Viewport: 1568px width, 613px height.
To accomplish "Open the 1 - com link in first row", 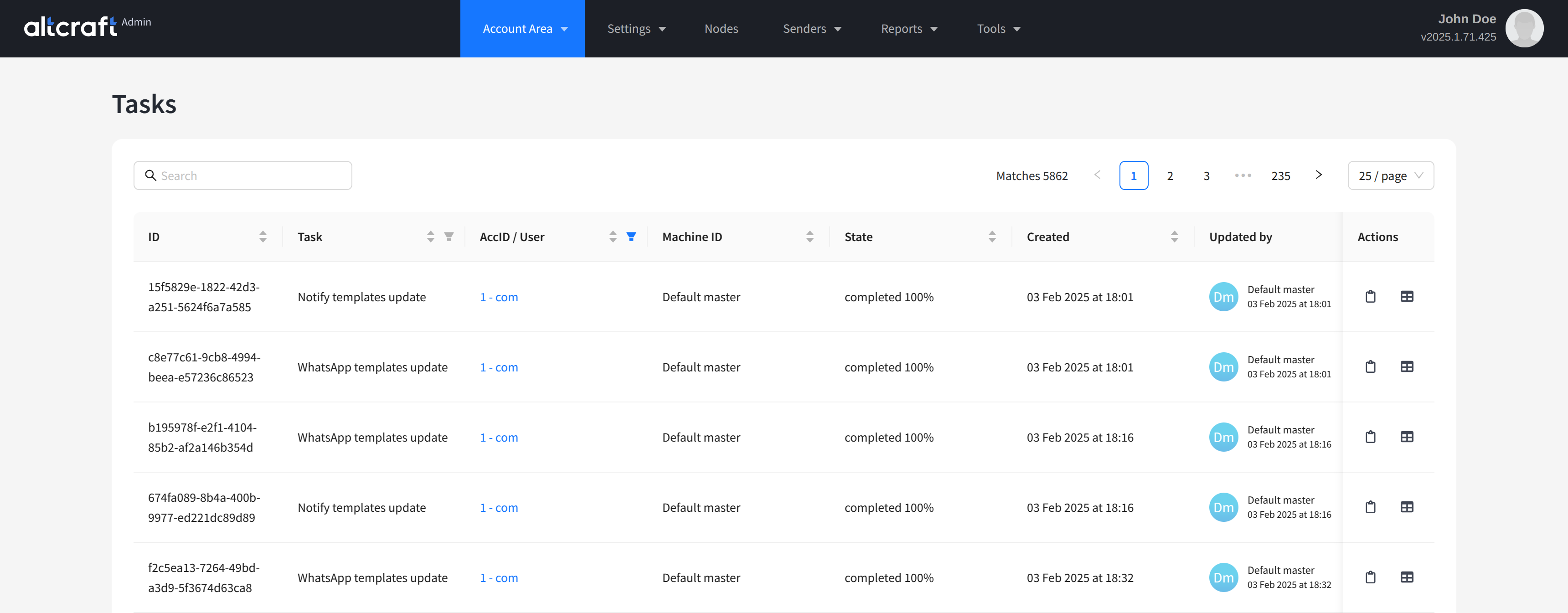I will 499,297.
